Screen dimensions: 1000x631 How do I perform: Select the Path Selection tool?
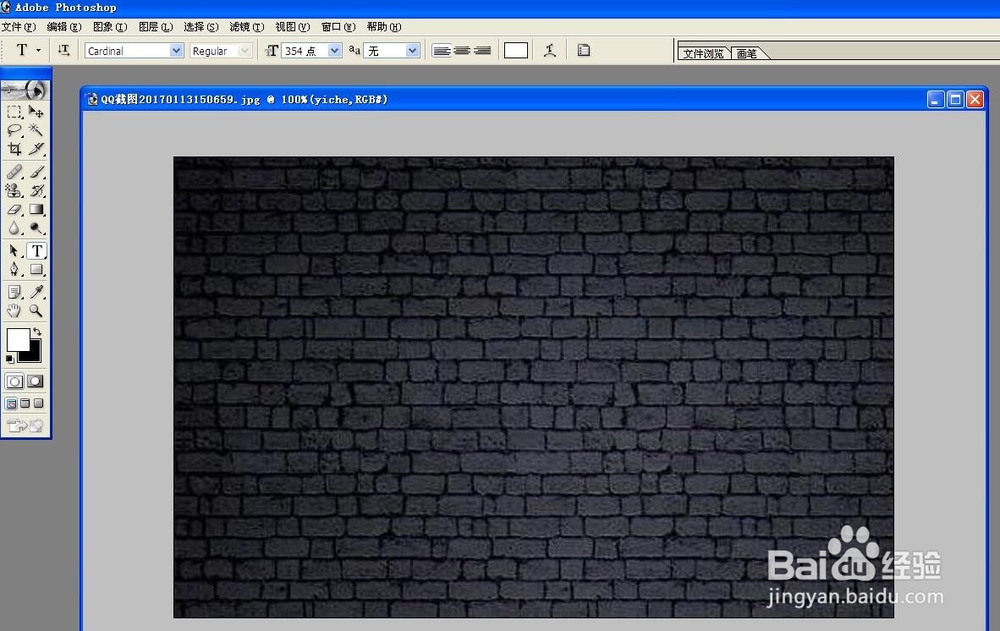click(x=14, y=251)
